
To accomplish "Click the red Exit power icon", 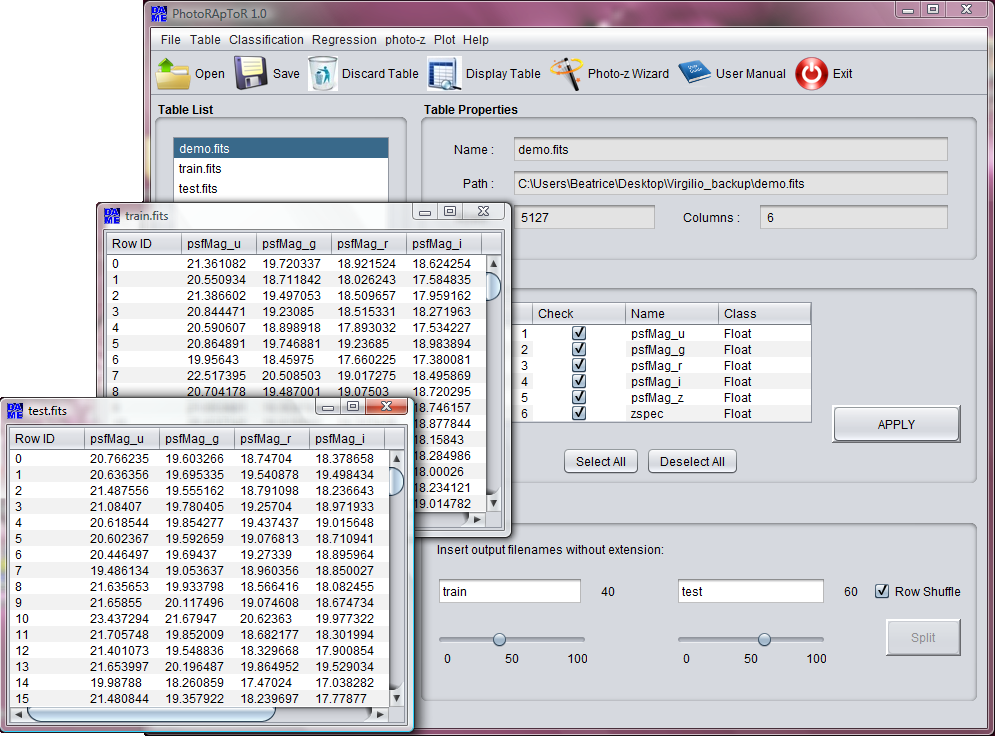I will click(811, 74).
